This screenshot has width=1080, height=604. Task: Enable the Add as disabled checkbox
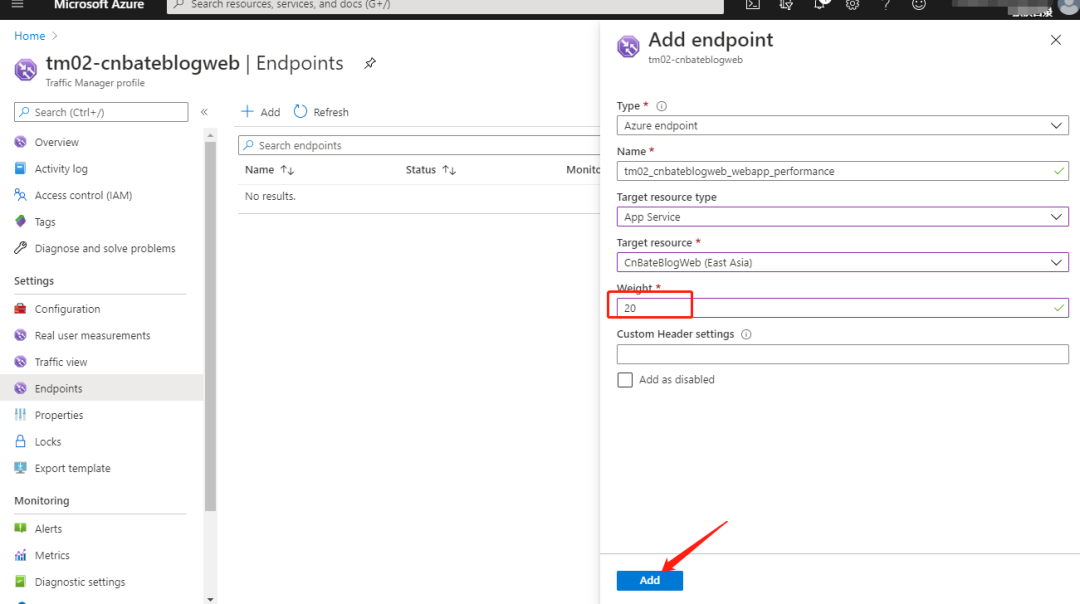(x=625, y=379)
